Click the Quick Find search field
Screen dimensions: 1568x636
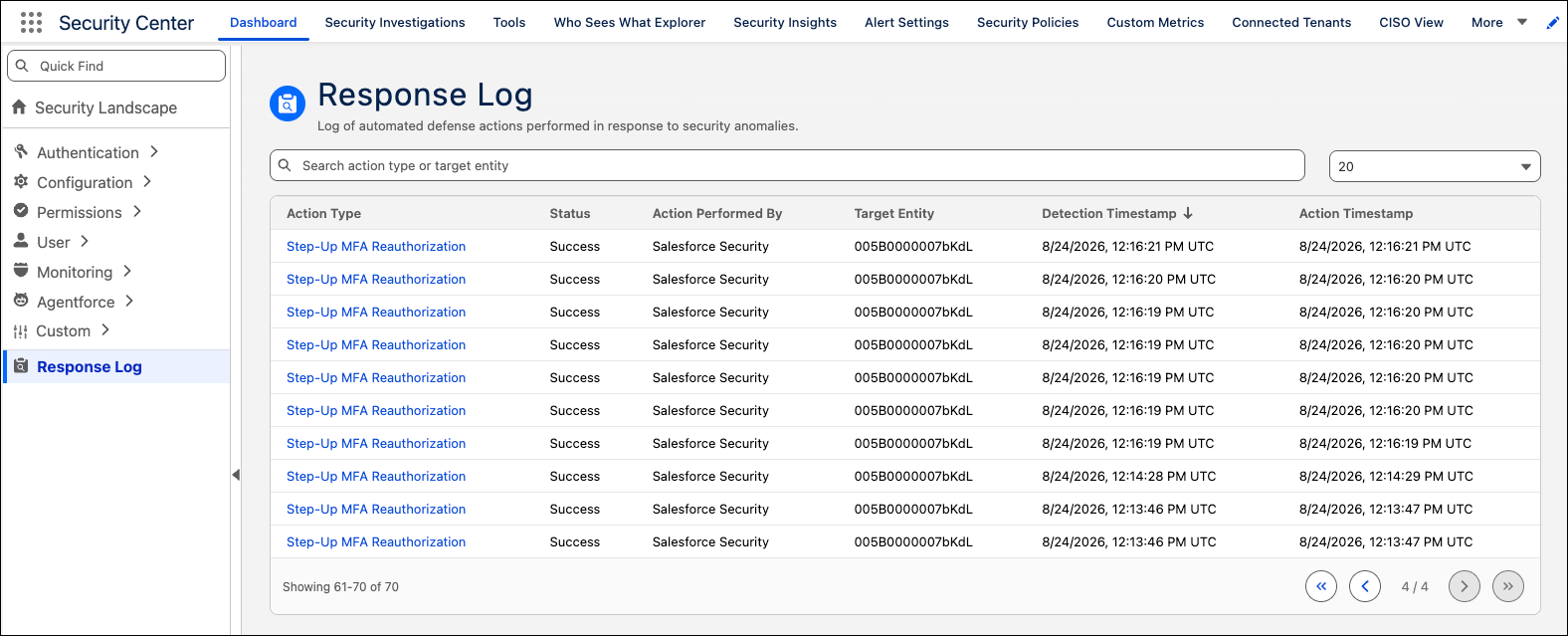[x=116, y=66]
